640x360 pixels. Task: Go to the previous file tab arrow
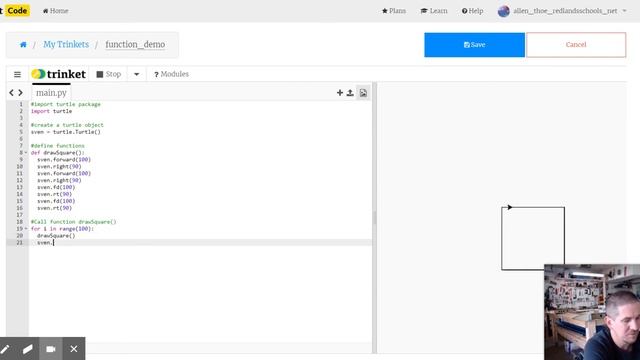click(11, 93)
